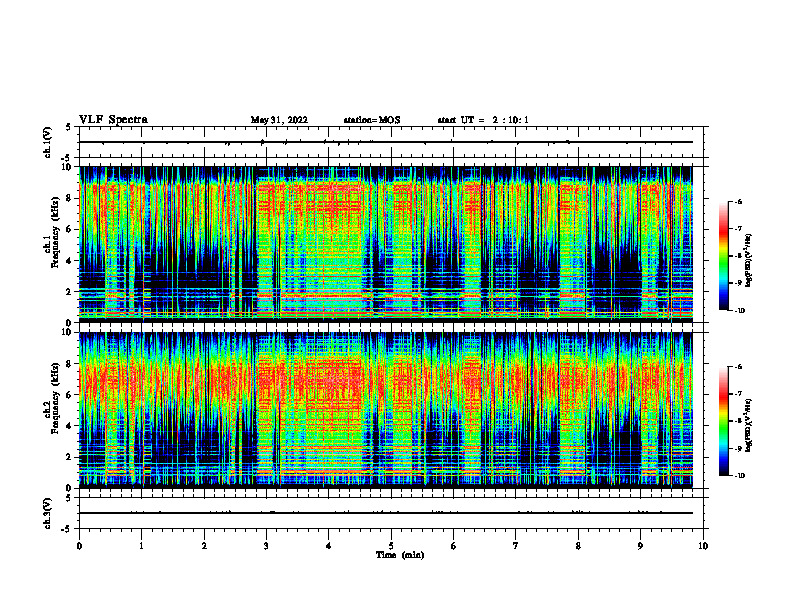
Task: Click the '-6' label on ch.1 colorbar
Action: click(739, 202)
